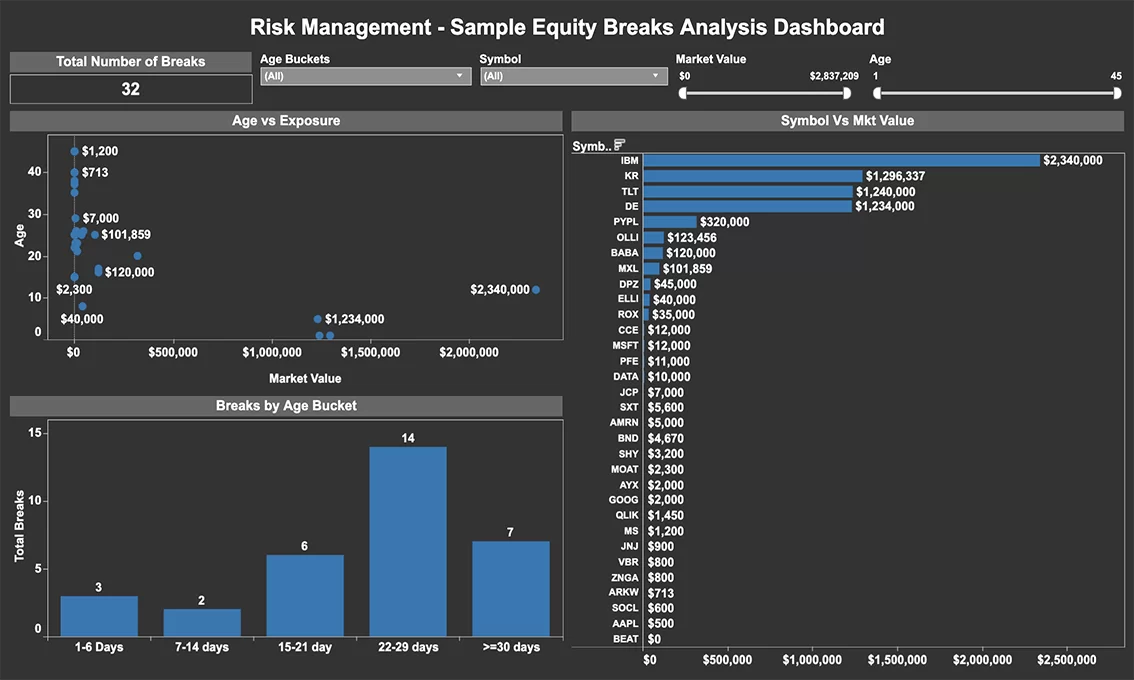Screen dimensions: 1134x680
Task: Select the PYPL bar worth $320,000
Action: [670, 222]
